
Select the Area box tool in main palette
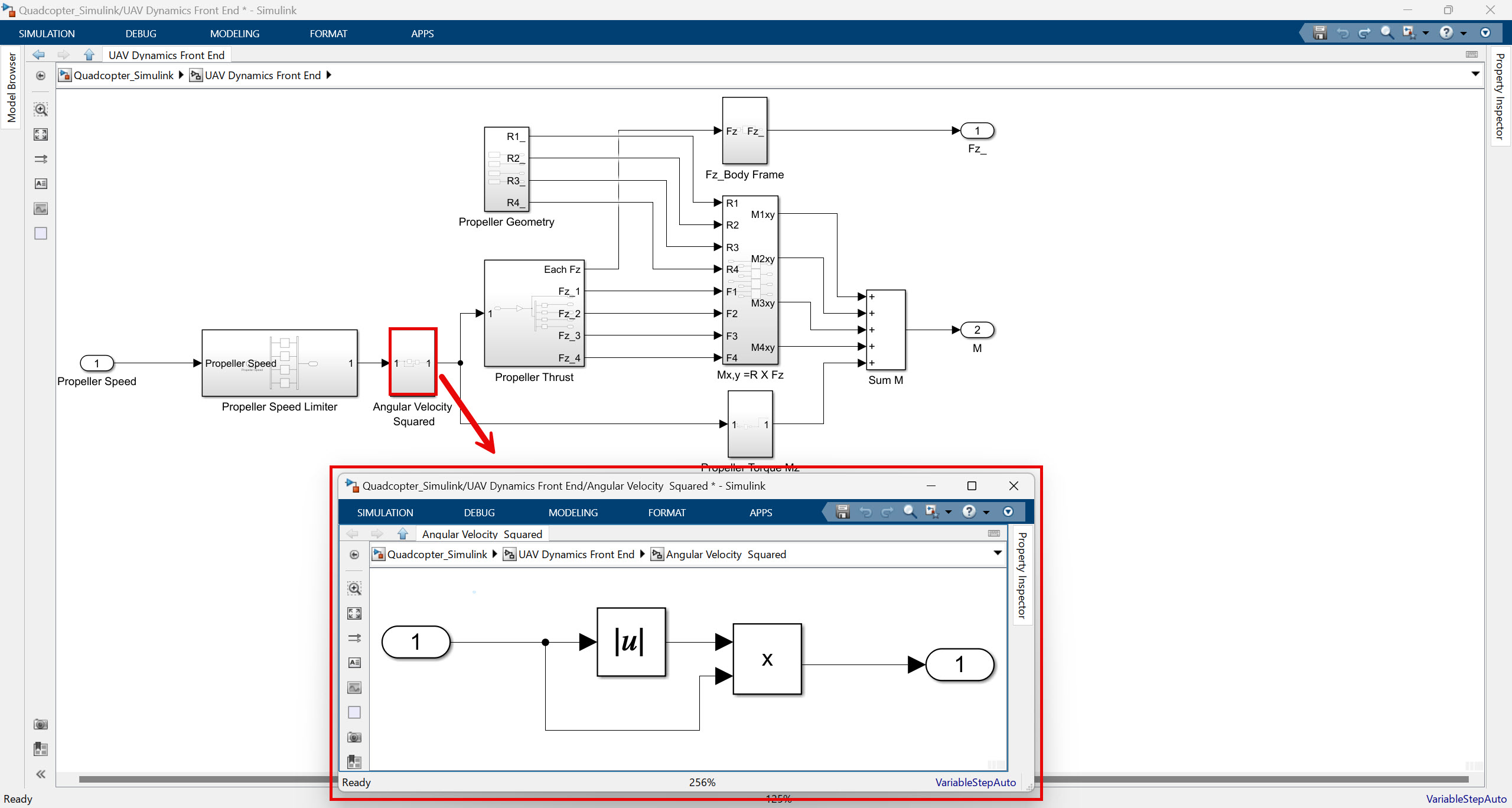pyautogui.click(x=41, y=233)
